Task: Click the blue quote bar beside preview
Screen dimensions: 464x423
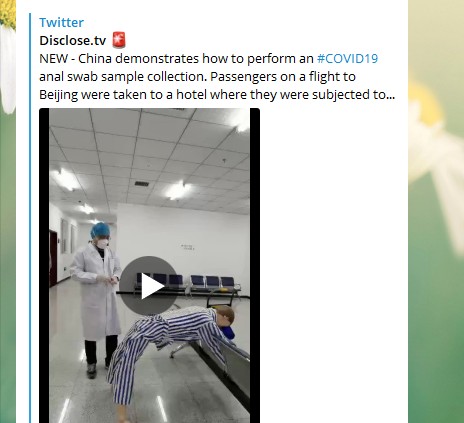Action: [x=30, y=218]
